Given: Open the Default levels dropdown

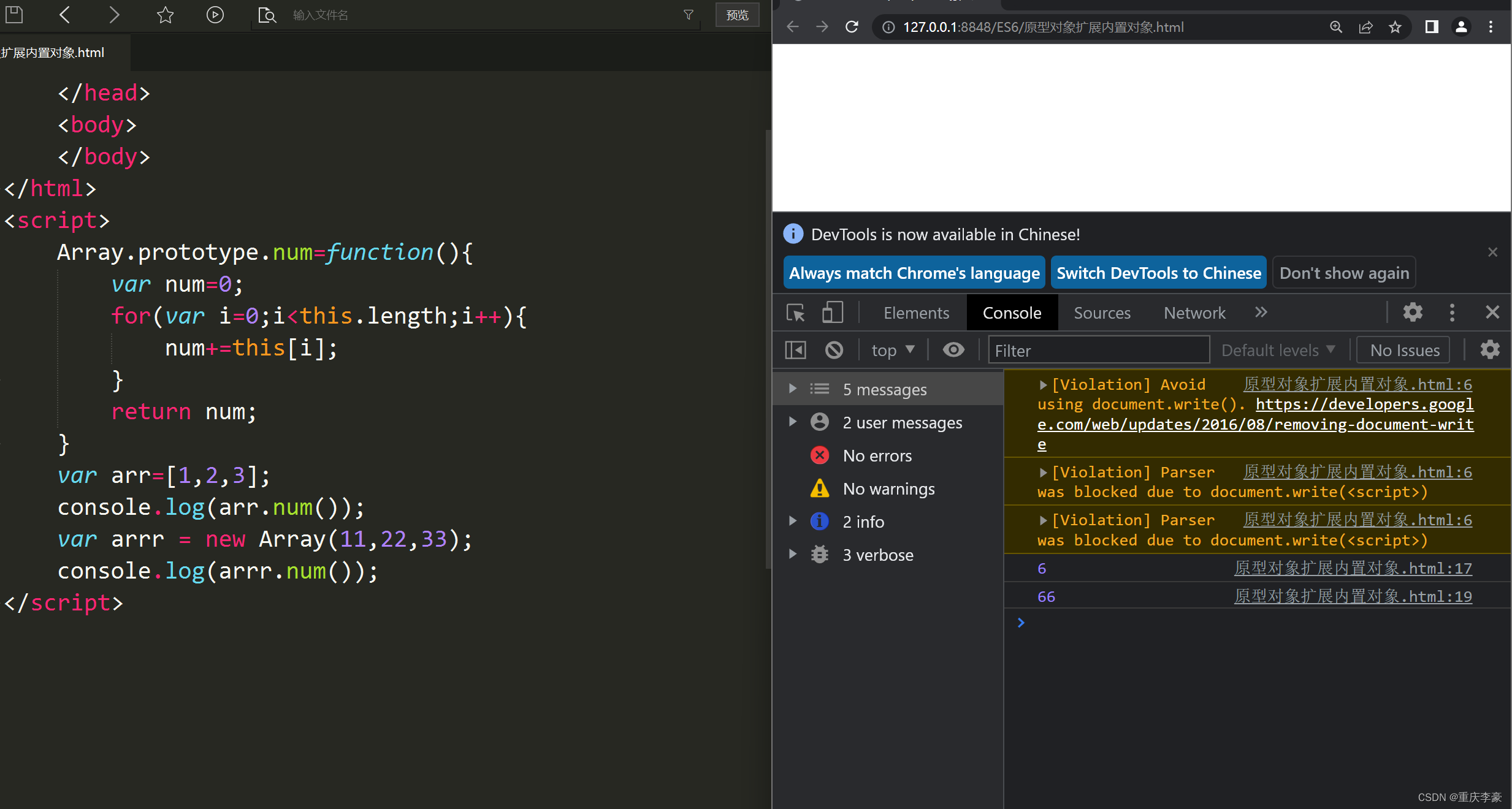Looking at the screenshot, I should click(x=1278, y=350).
